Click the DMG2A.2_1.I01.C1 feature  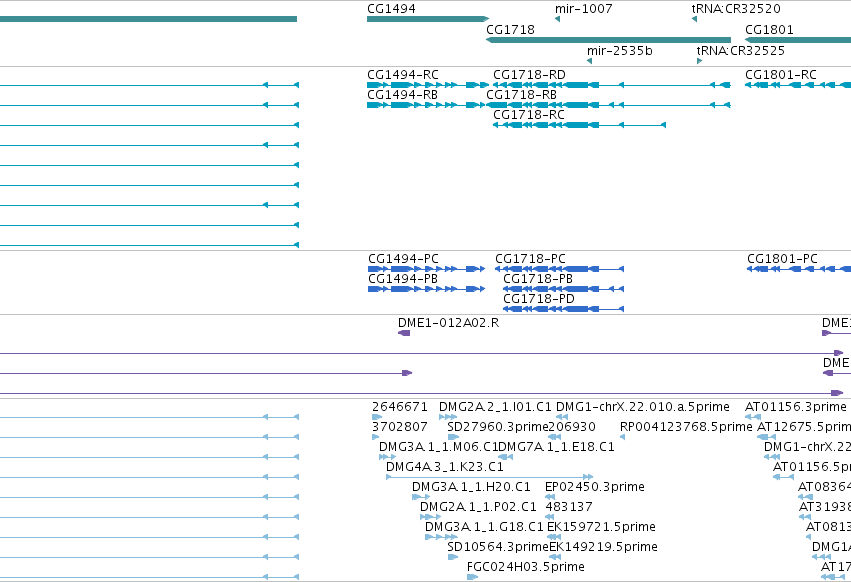pyautogui.click(x=448, y=417)
